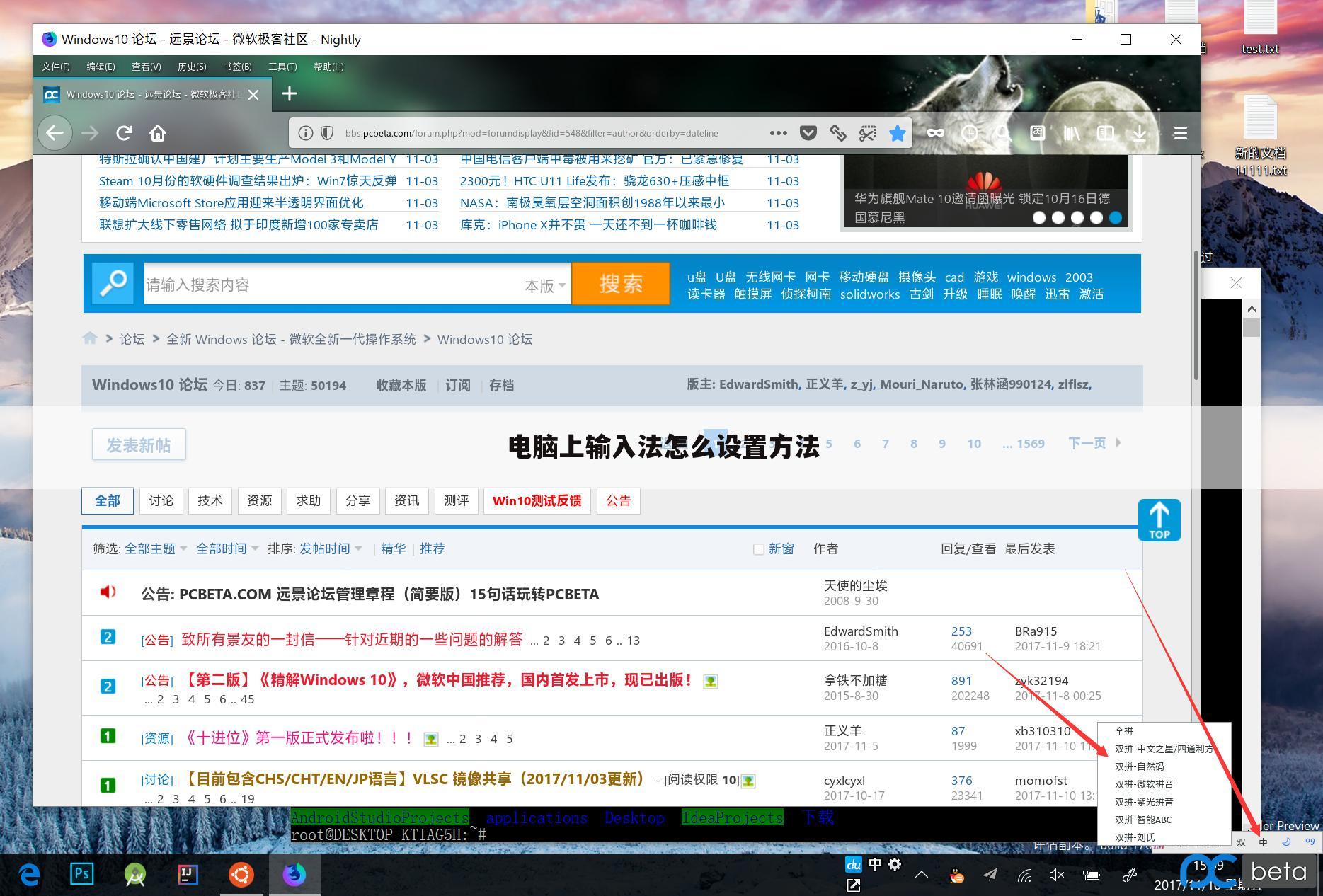The height and width of the screenshot is (896, 1323).
Task: Go to page 10 of the thread list
Action: (x=974, y=444)
